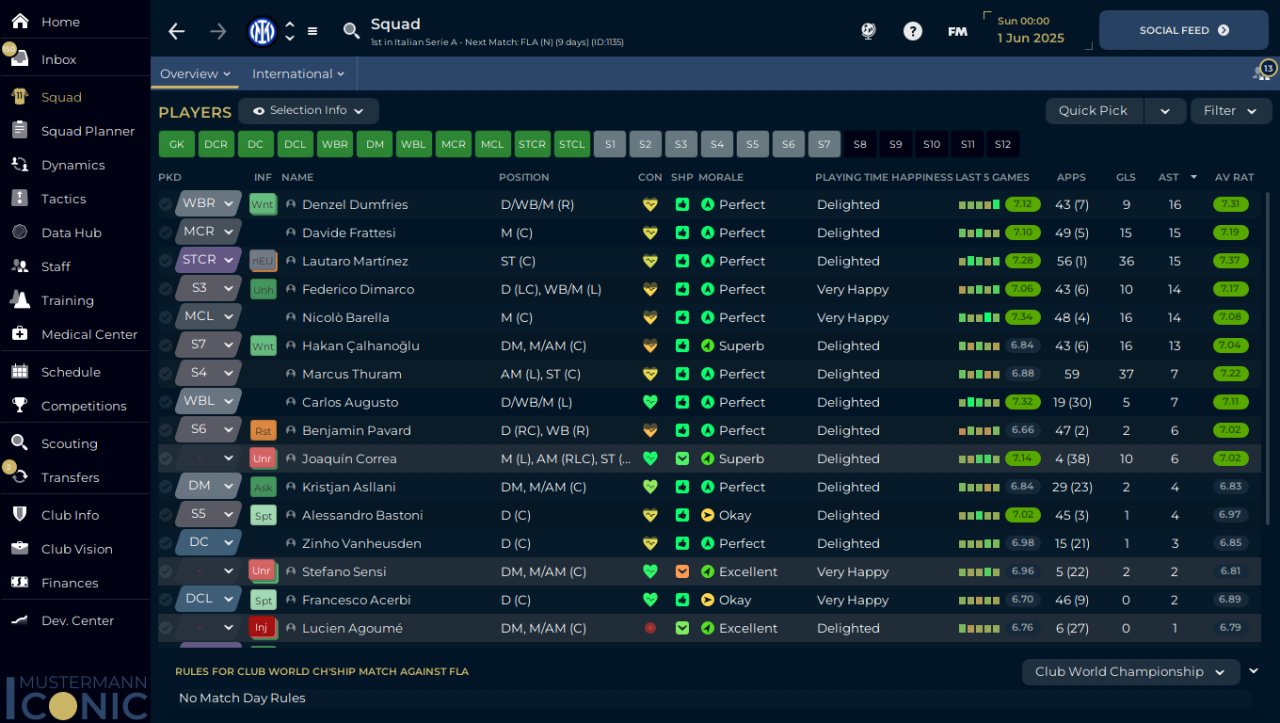Expand the Selection Info dropdown
The height and width of the screenshot is (723, 1280).
[308, 111]
